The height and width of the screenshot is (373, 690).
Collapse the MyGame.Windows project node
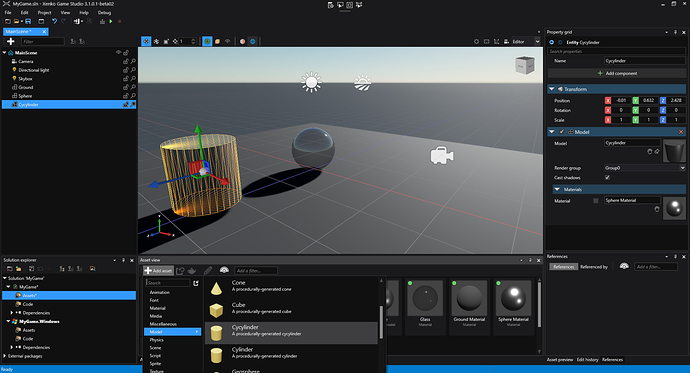[8, 322]
